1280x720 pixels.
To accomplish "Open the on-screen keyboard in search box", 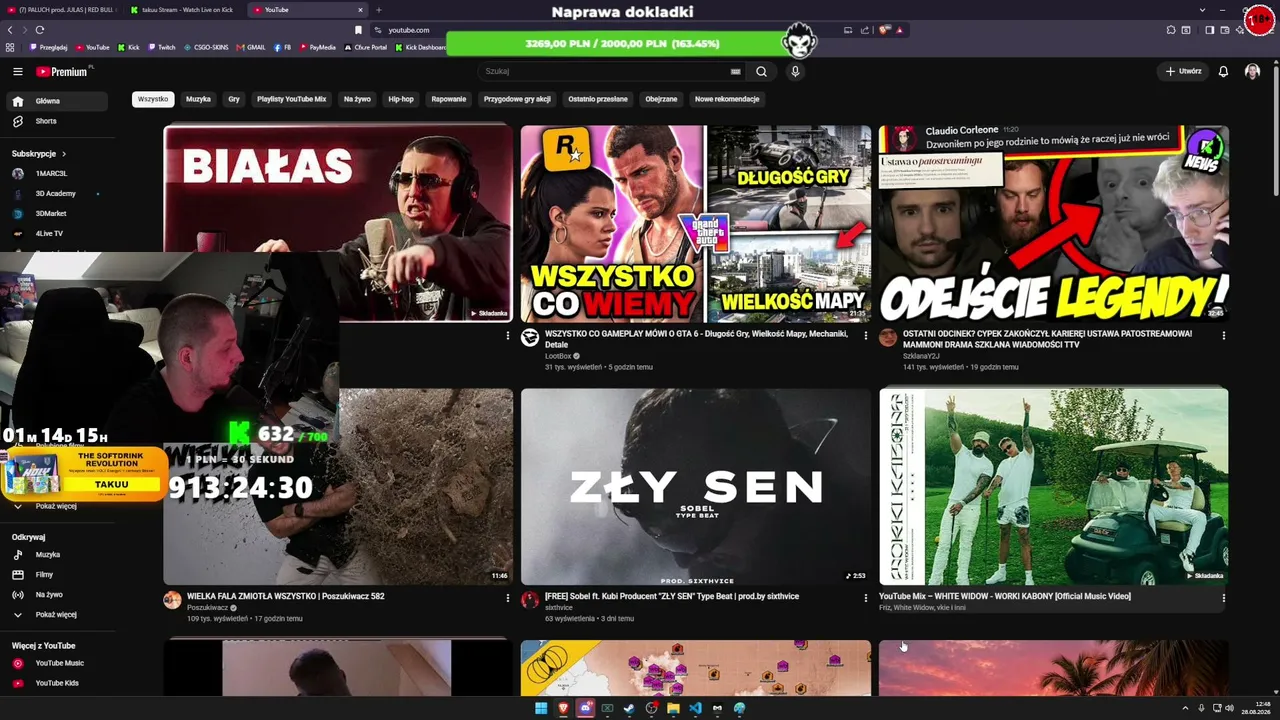I will pos(736,71).
